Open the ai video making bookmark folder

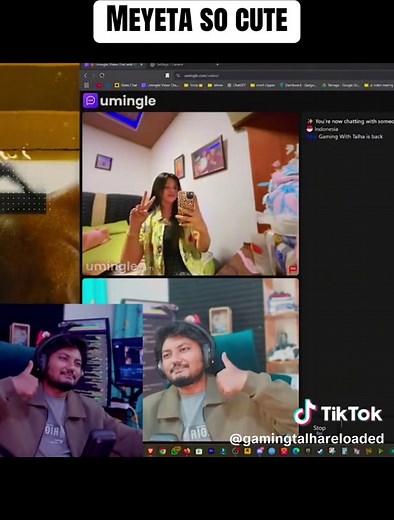379,85
